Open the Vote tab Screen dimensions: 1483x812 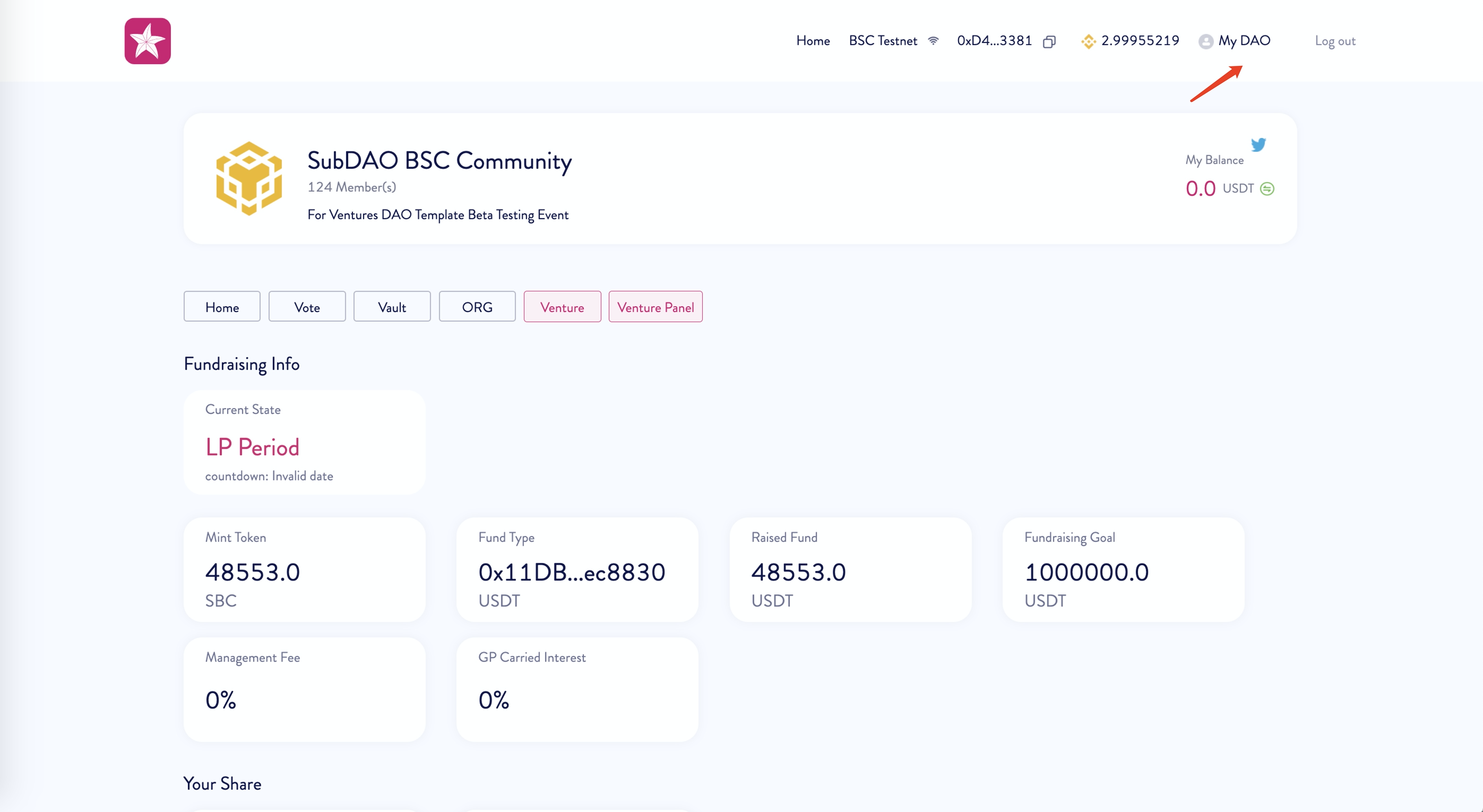click(x=307, y=307)
